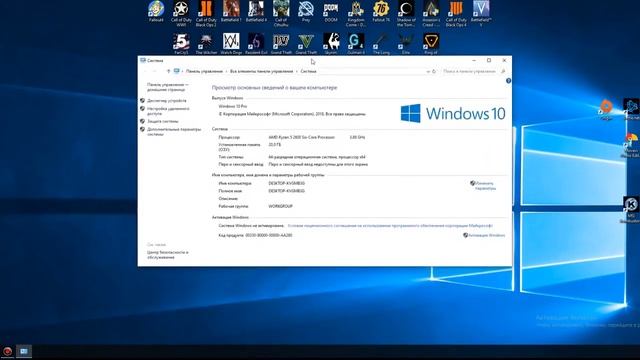Image resolution: width=640 pixels, height=360 pixels.
Task: Click 'Панель управления' breadcrumb item
Action: (204, 71)
